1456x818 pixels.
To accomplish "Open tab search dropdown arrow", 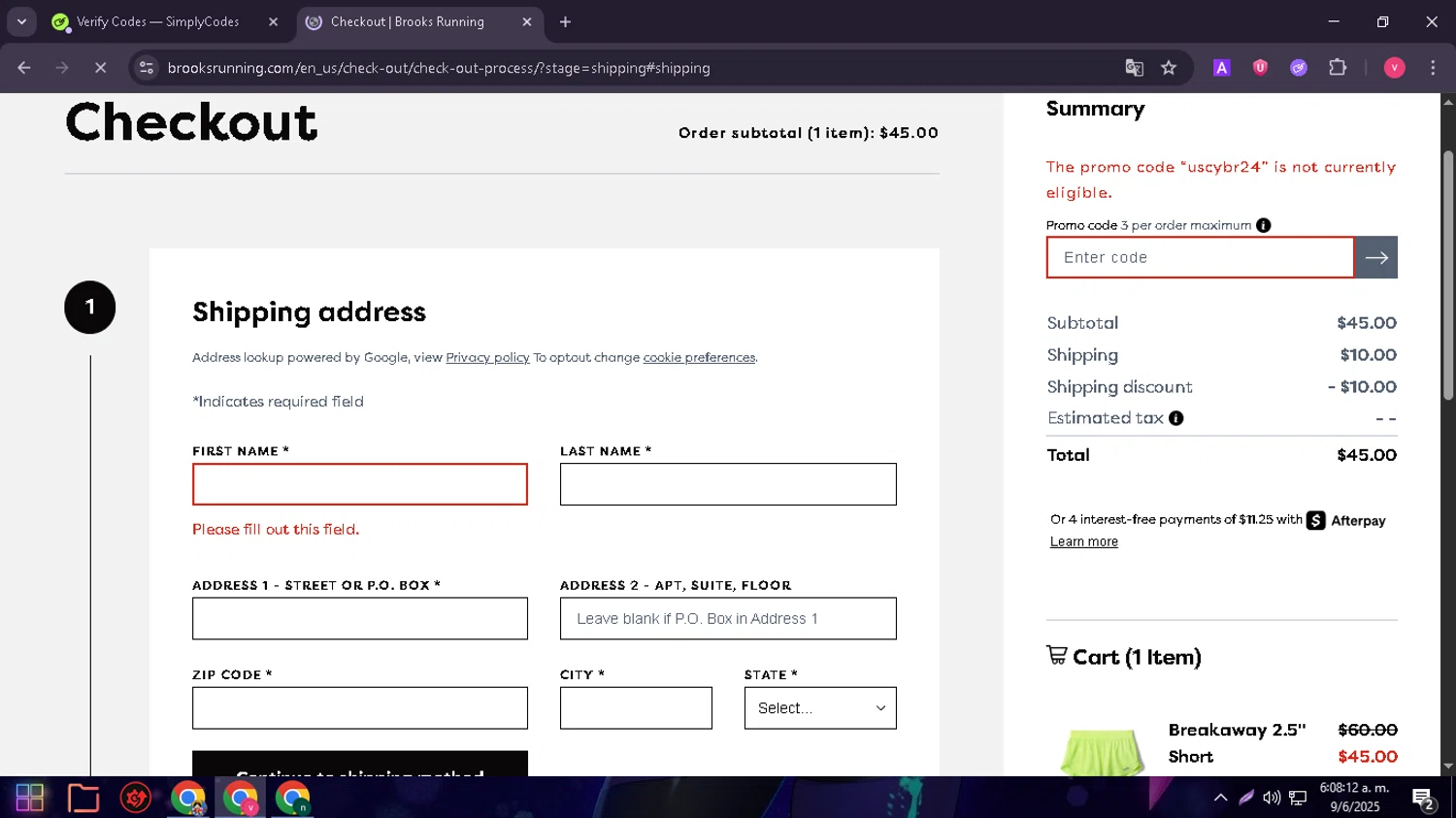I will pos(21,21).
